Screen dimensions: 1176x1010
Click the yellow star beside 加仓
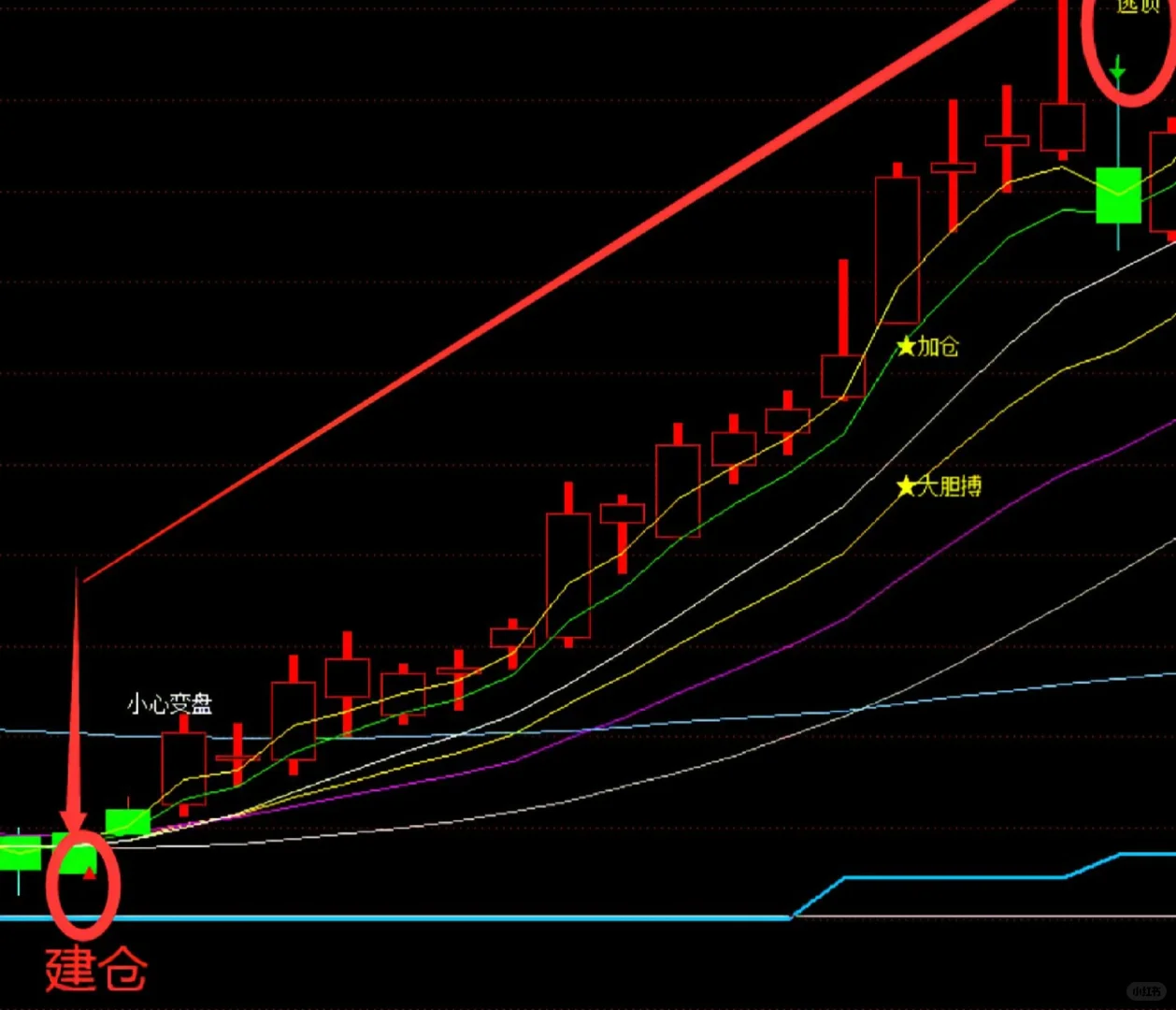pos(906,347)
